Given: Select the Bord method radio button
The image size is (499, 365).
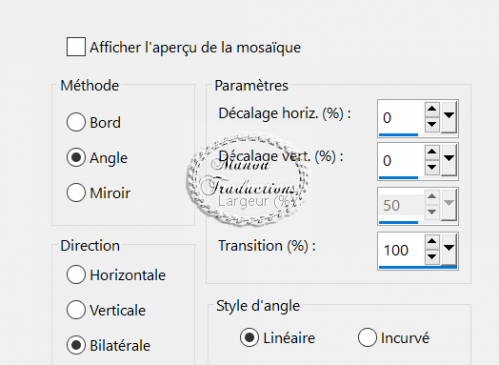Looking at the screenshot, I should tap(76, 122).
